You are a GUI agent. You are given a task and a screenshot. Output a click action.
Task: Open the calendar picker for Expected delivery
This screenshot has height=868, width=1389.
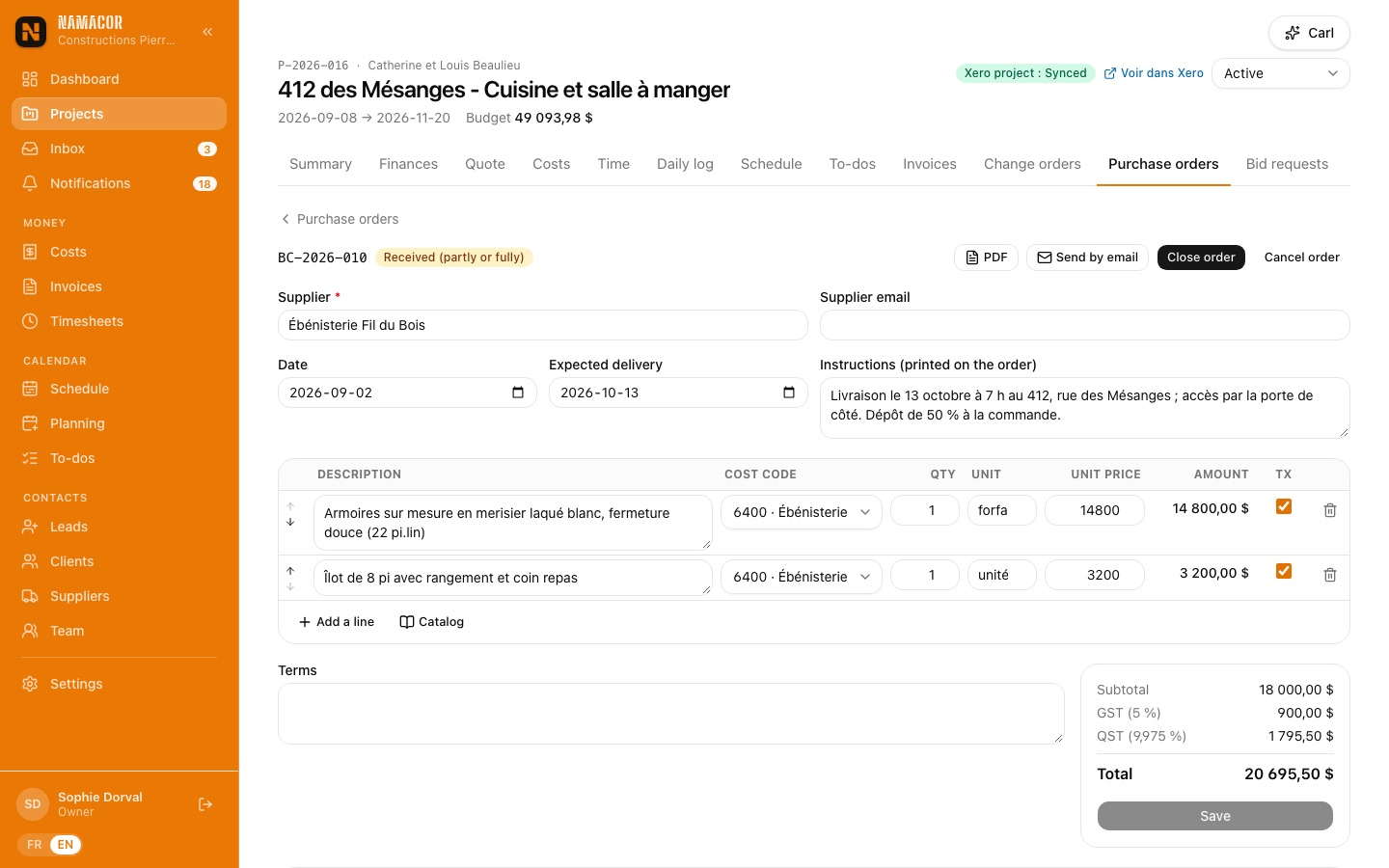[x=789, y=393]
